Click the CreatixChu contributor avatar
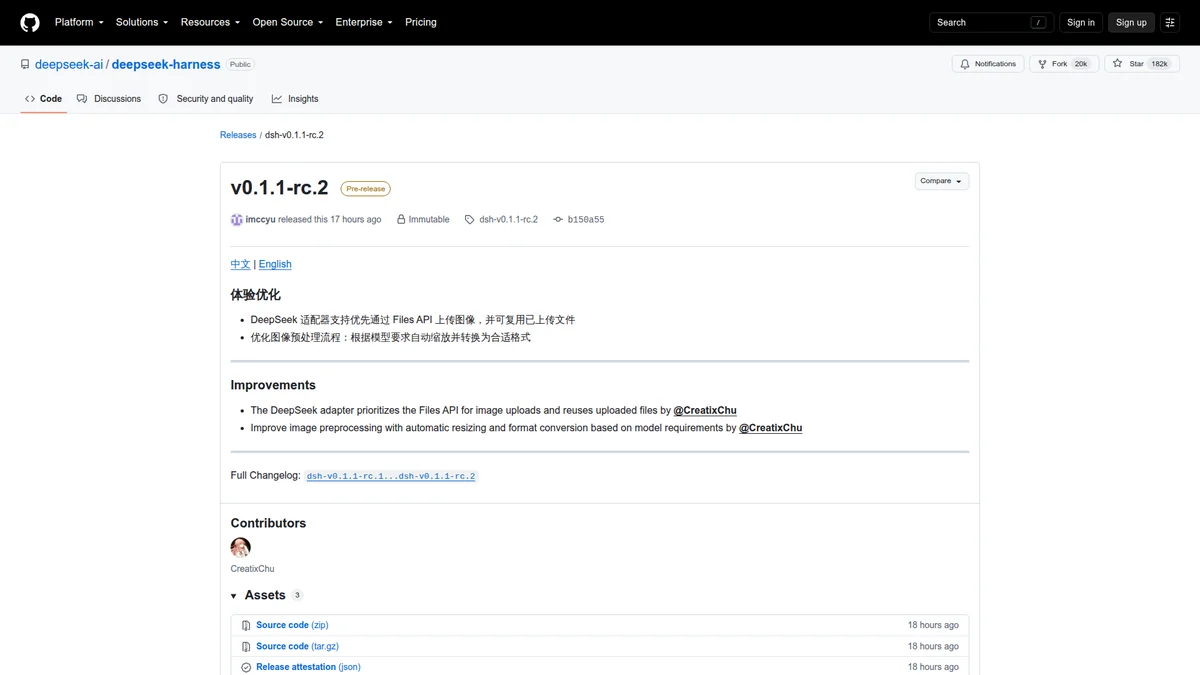 tap(241, 547)
